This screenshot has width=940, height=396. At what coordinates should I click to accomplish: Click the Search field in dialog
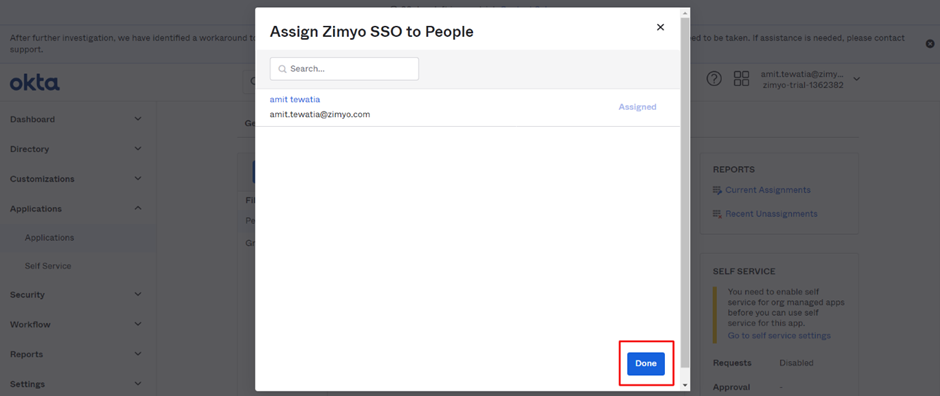(344, 69)
